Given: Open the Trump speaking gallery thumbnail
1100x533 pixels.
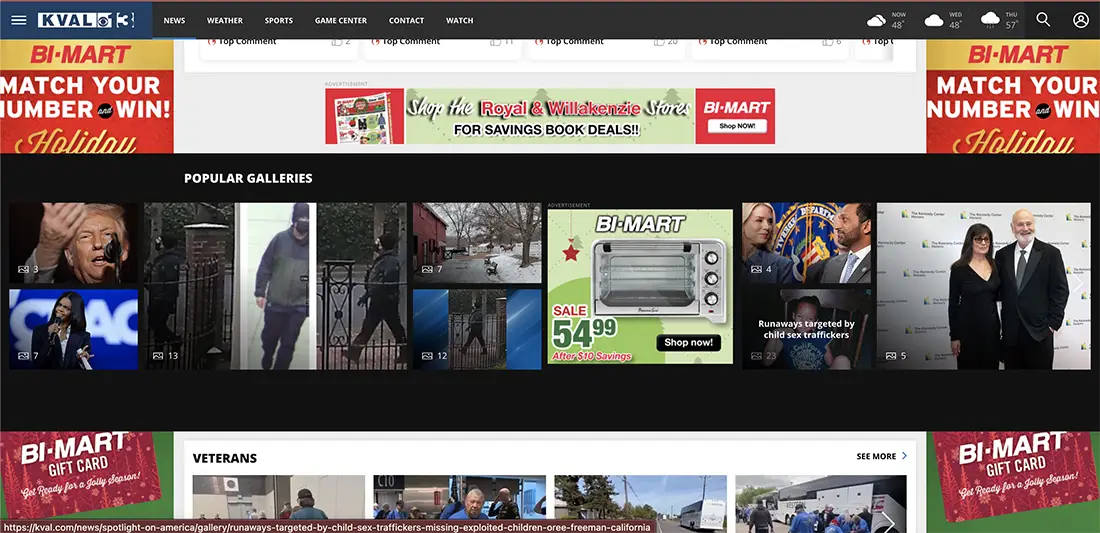Looking at the screenshot, I should [x=74, y=243].
